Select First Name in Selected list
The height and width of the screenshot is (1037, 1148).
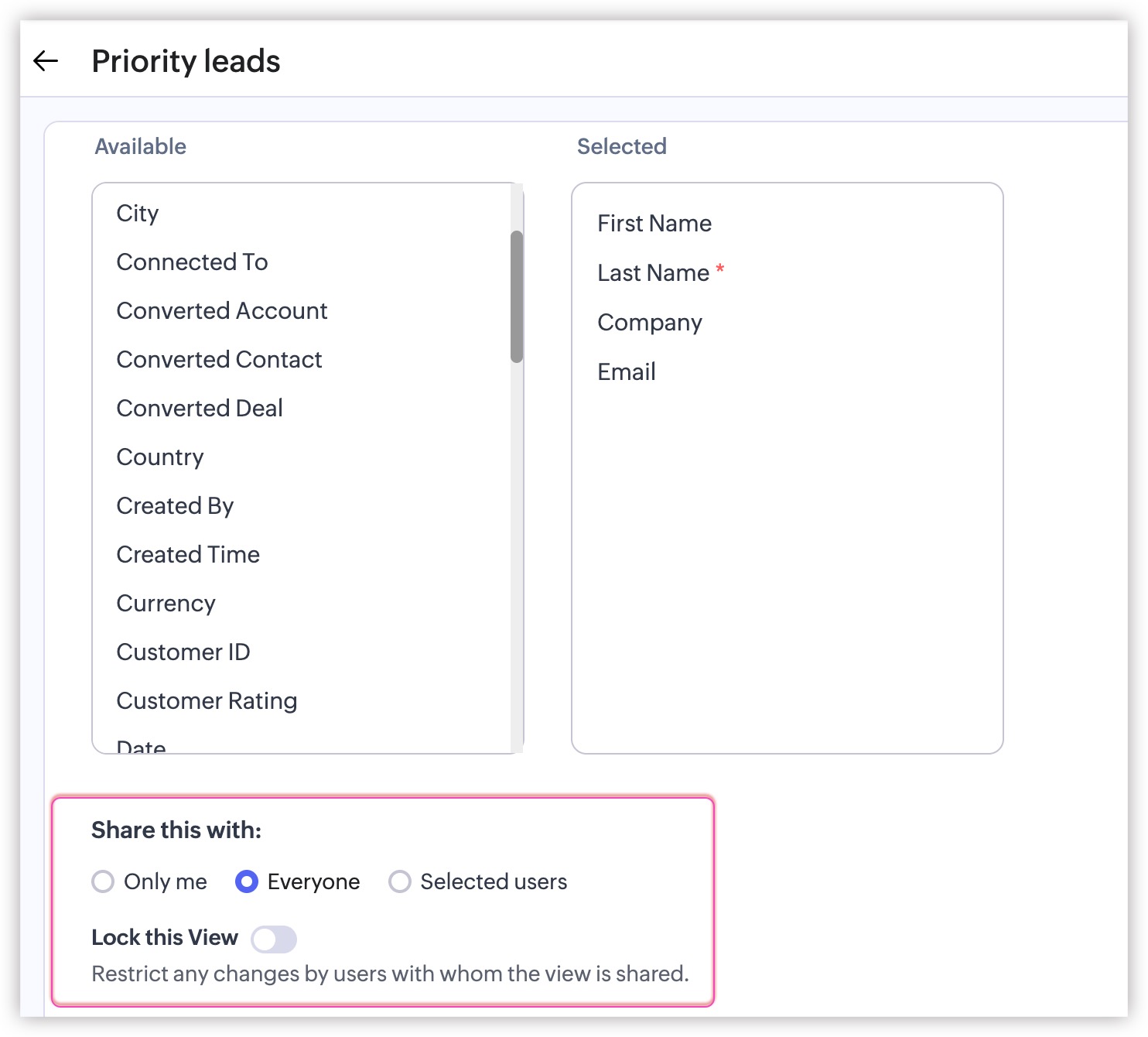(654, 224)
